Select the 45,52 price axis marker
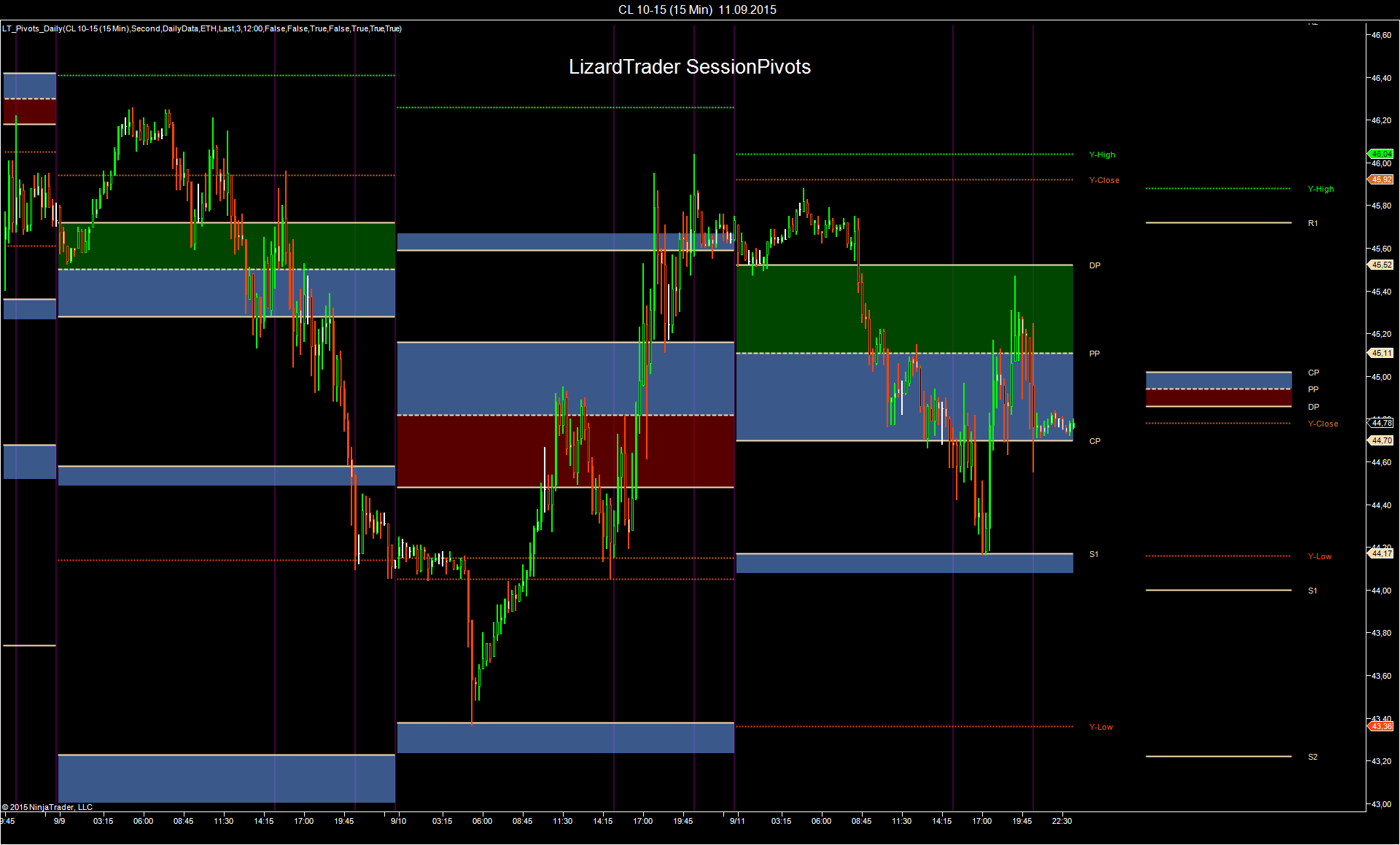 (1381, 265)
